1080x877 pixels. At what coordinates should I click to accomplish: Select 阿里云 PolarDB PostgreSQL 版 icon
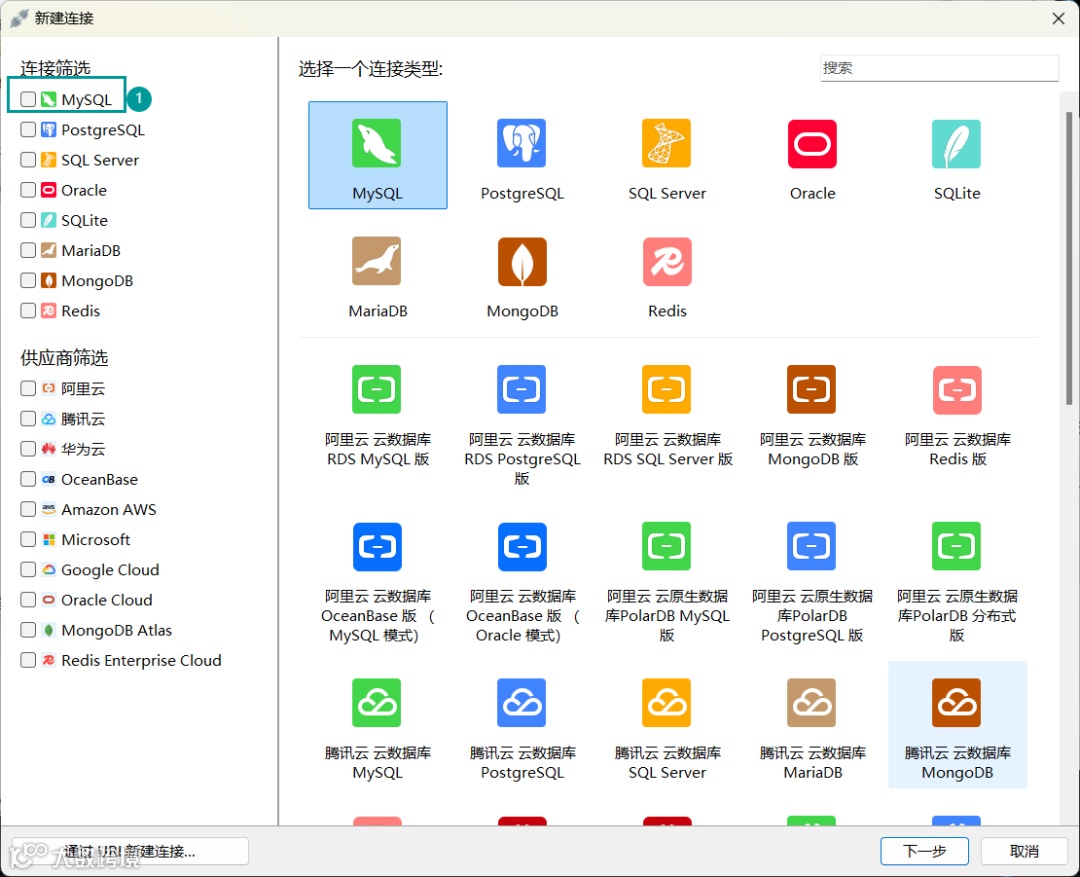(811, 546)
